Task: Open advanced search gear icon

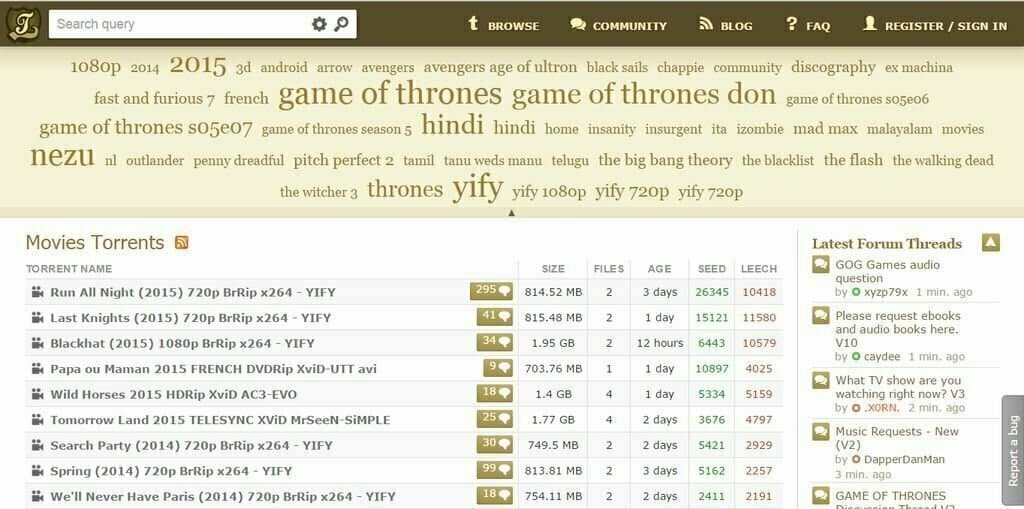Action: tap(319, 24)
